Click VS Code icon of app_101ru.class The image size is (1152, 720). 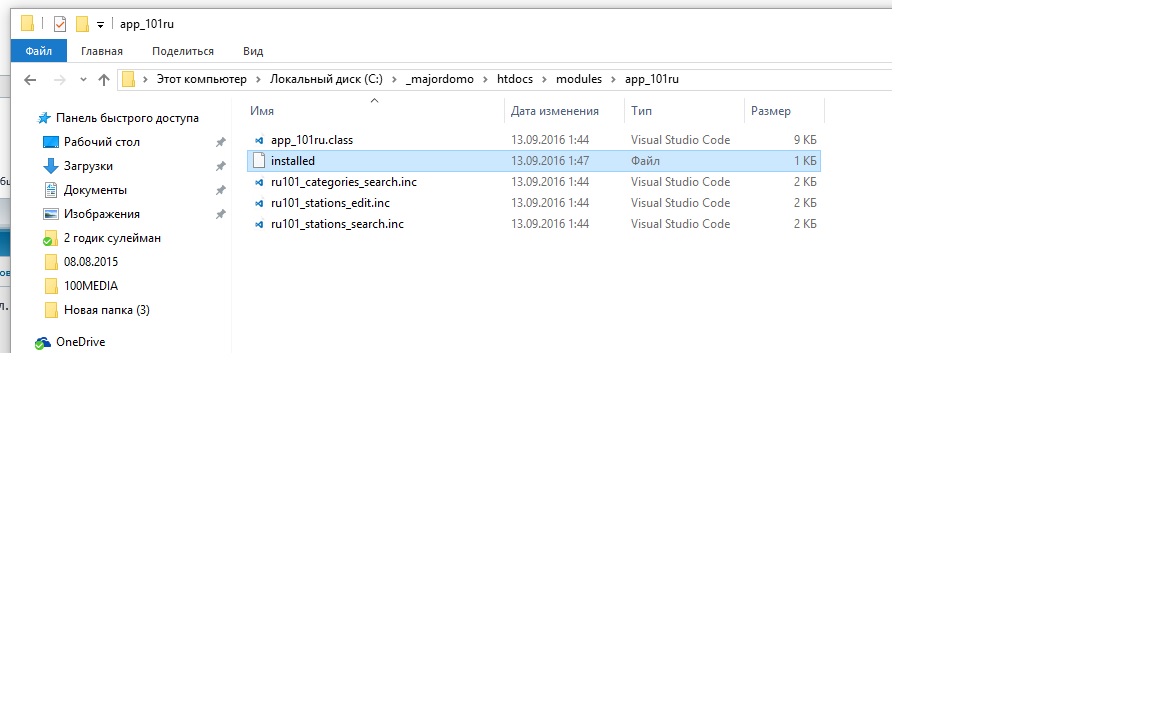[259, 140]
